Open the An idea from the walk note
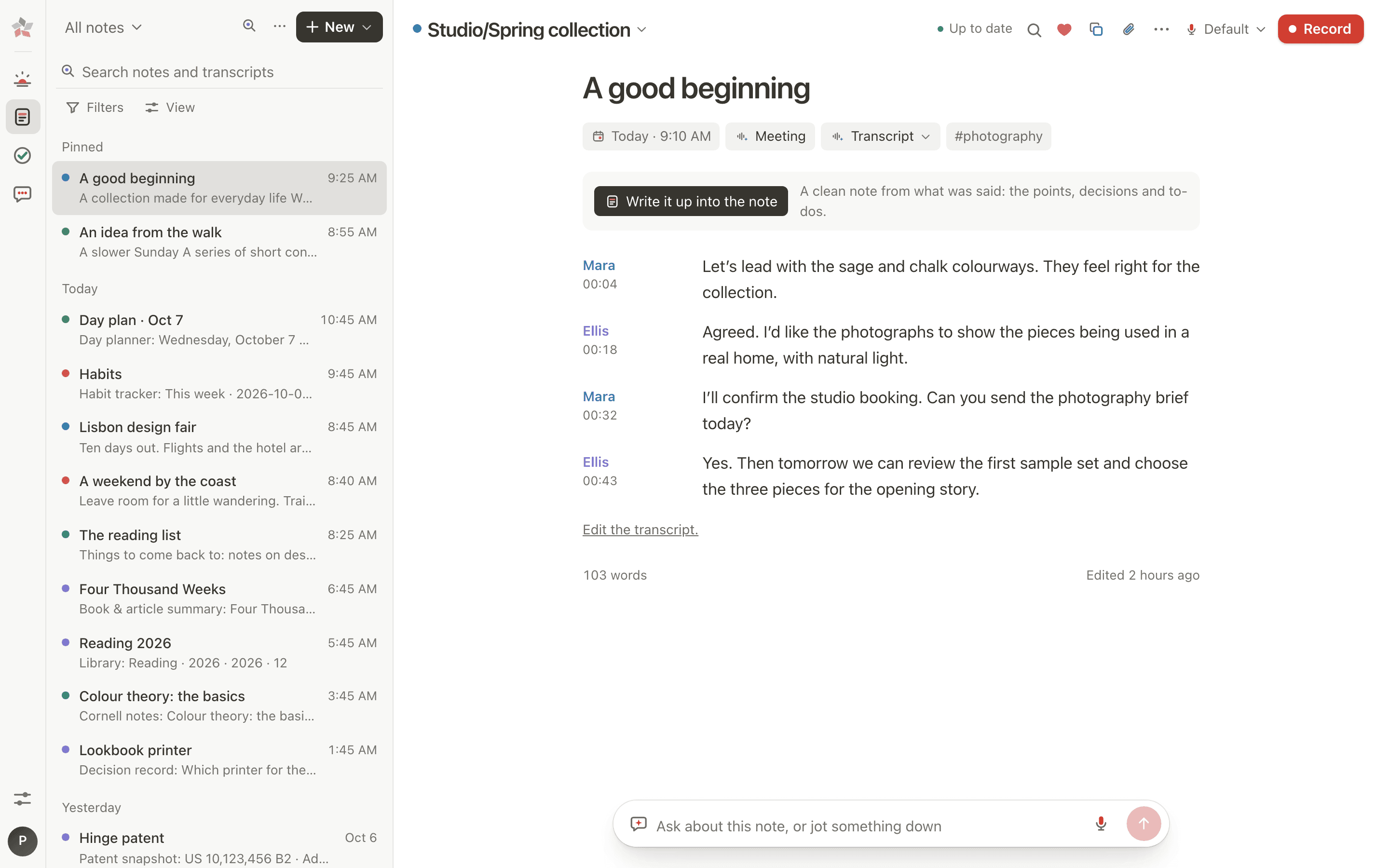This screenshot has height=868, width=1389. point(219,242)
